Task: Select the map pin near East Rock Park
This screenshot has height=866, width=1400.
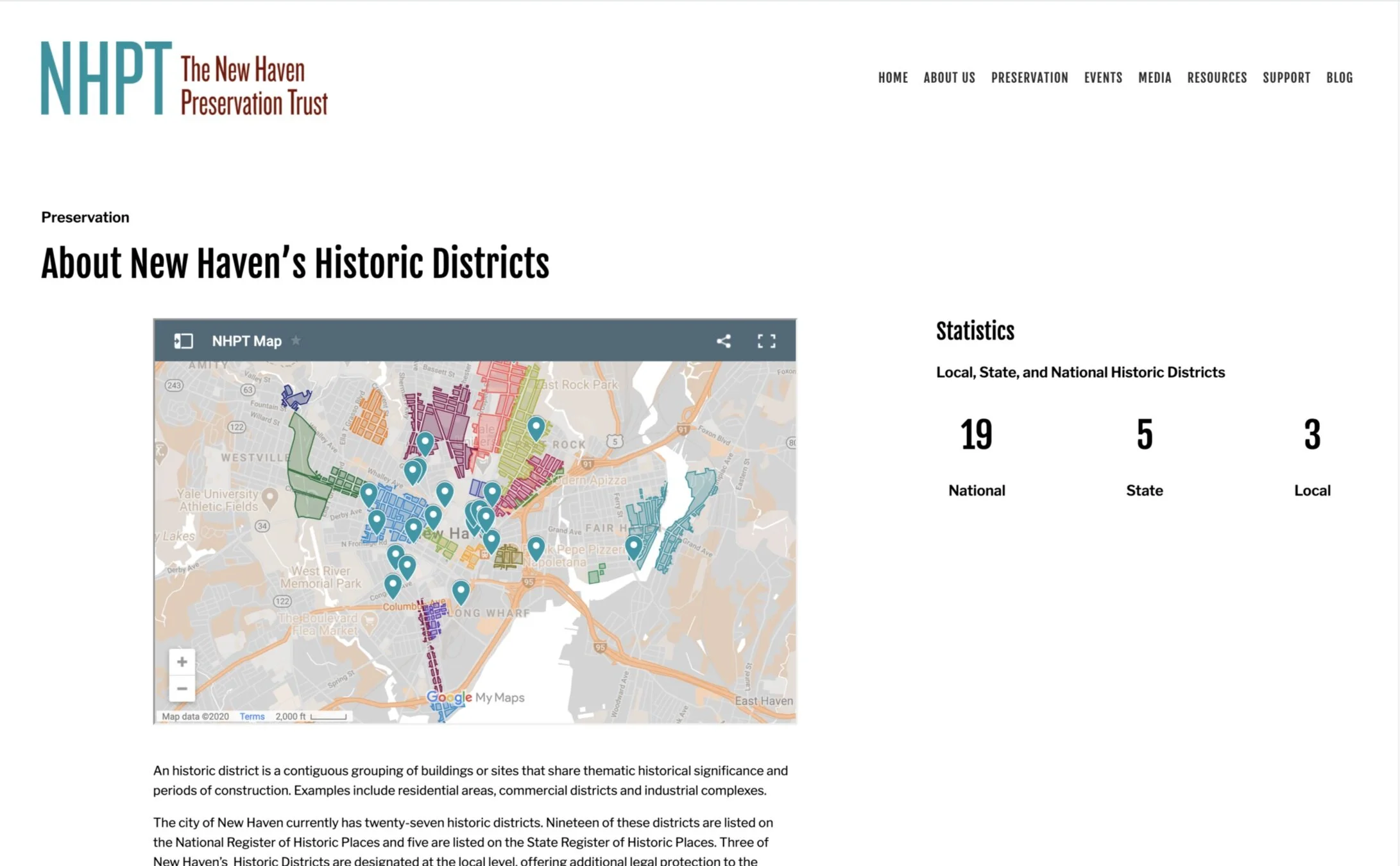Action: (536, 428)
